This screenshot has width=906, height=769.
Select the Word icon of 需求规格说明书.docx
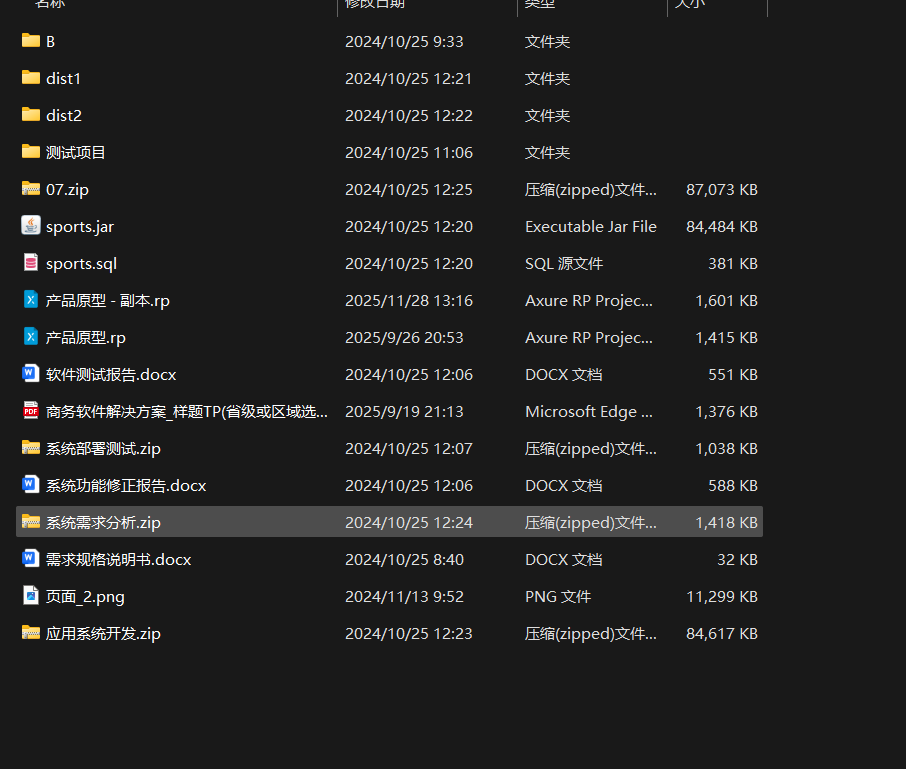[31, 559]
